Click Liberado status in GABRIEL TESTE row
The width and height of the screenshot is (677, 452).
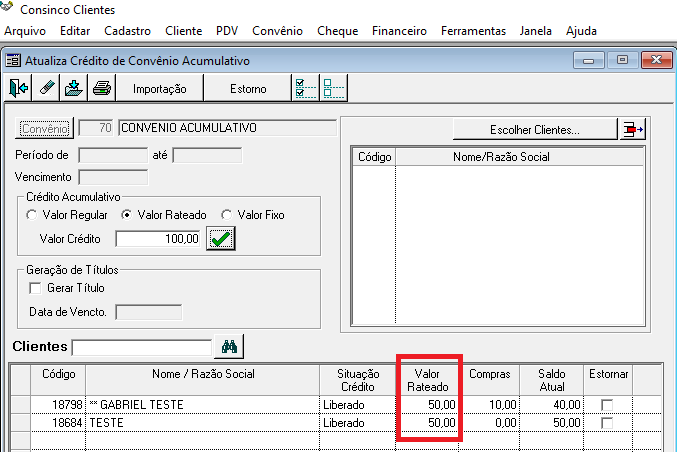pos(358,405)
